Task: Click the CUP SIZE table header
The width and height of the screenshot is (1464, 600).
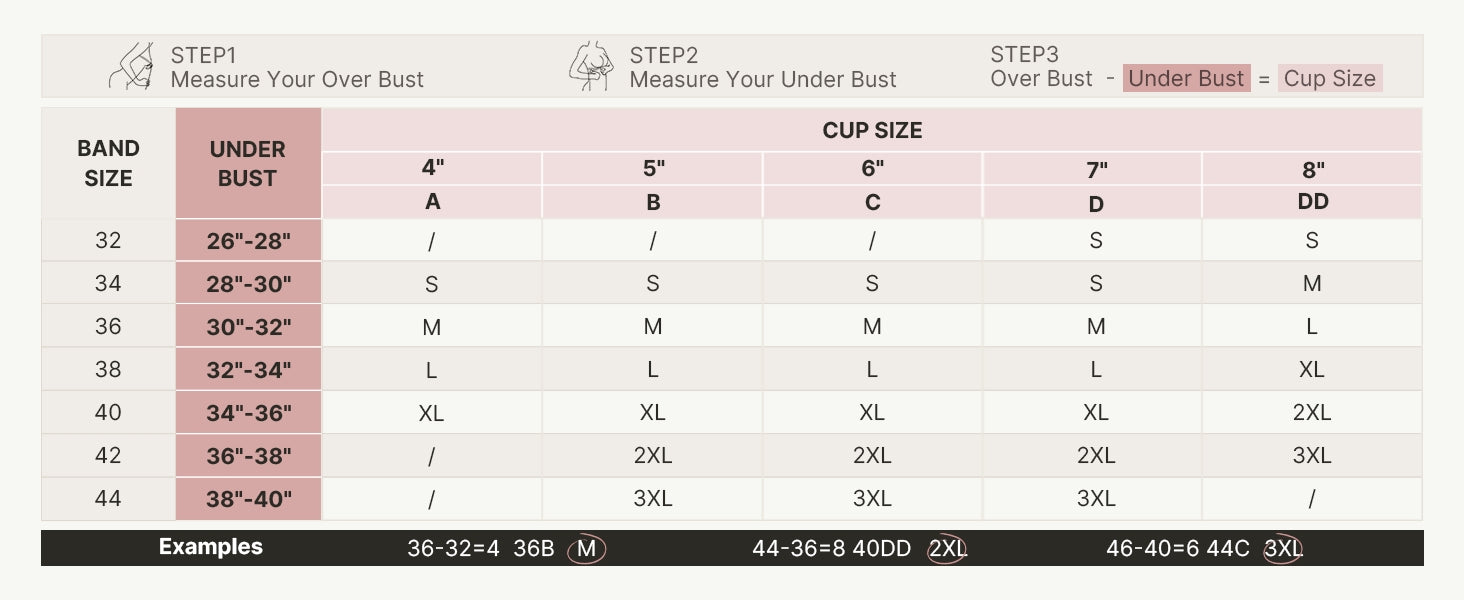Action: 872,130
